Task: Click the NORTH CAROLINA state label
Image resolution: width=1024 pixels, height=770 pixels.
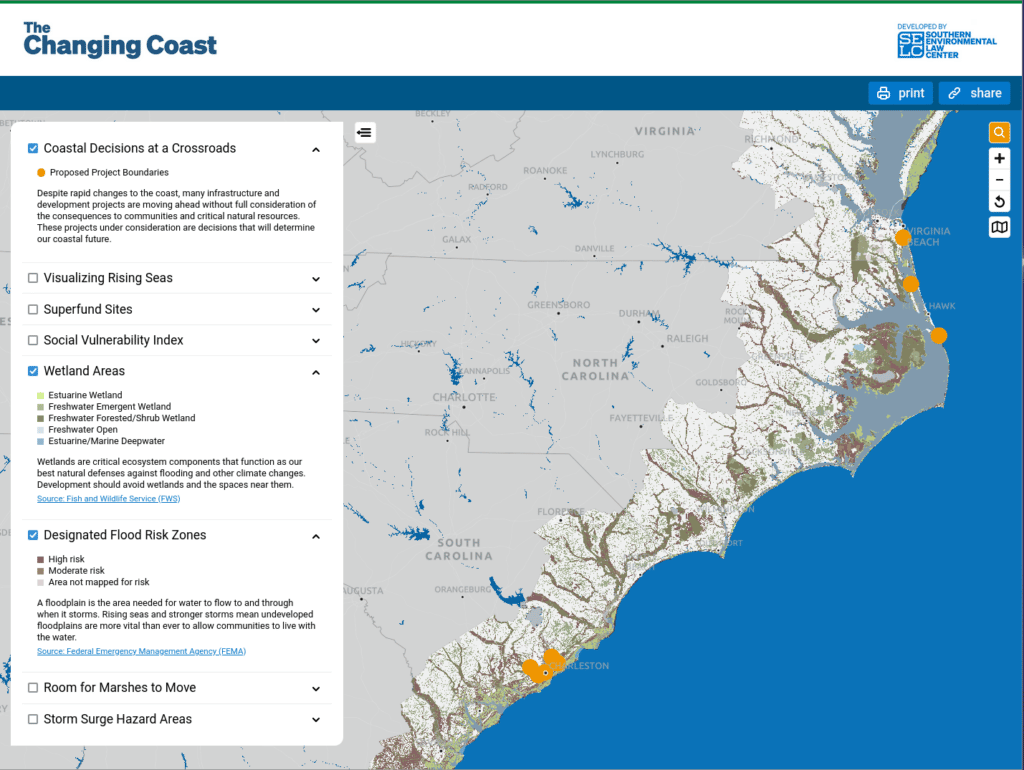Action: pyautogui.click(x=595, y=370)
